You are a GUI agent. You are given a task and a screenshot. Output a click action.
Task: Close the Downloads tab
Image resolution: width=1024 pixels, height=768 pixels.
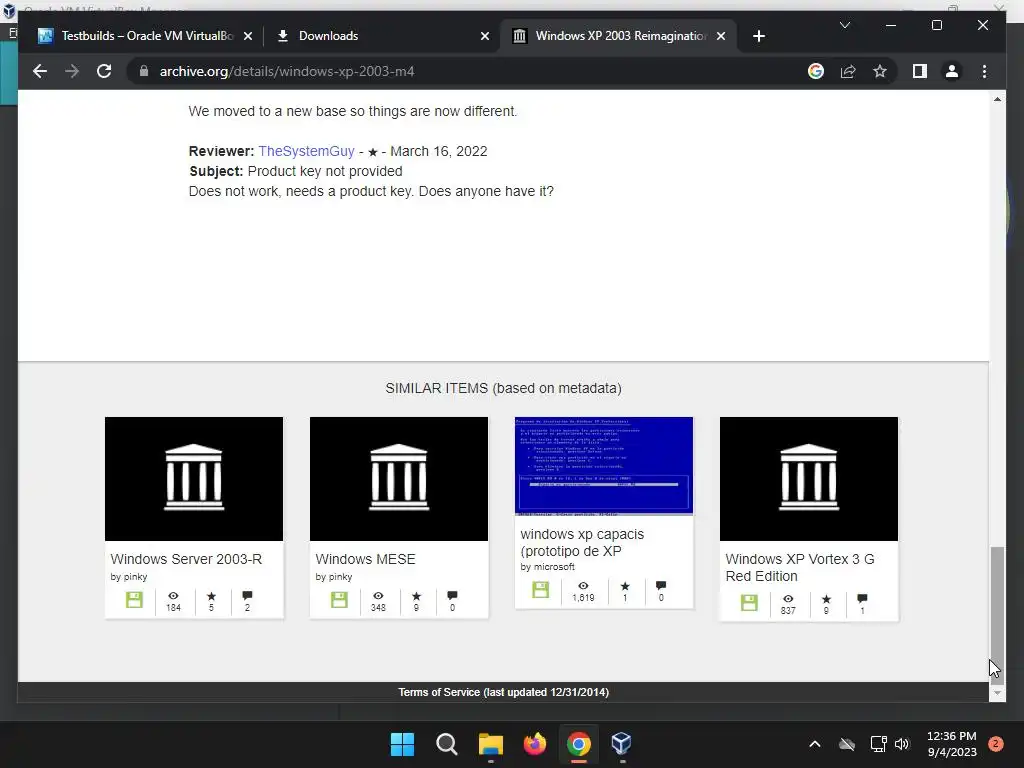(485, 36)
